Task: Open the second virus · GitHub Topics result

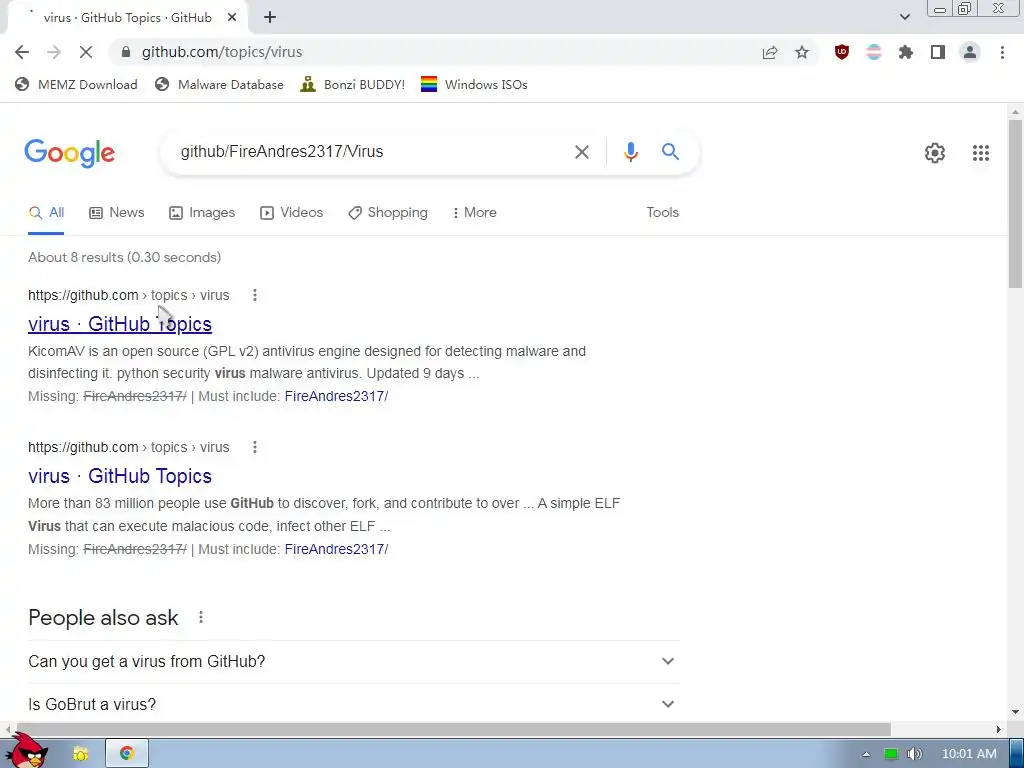Action: click(x=120, y=476)
